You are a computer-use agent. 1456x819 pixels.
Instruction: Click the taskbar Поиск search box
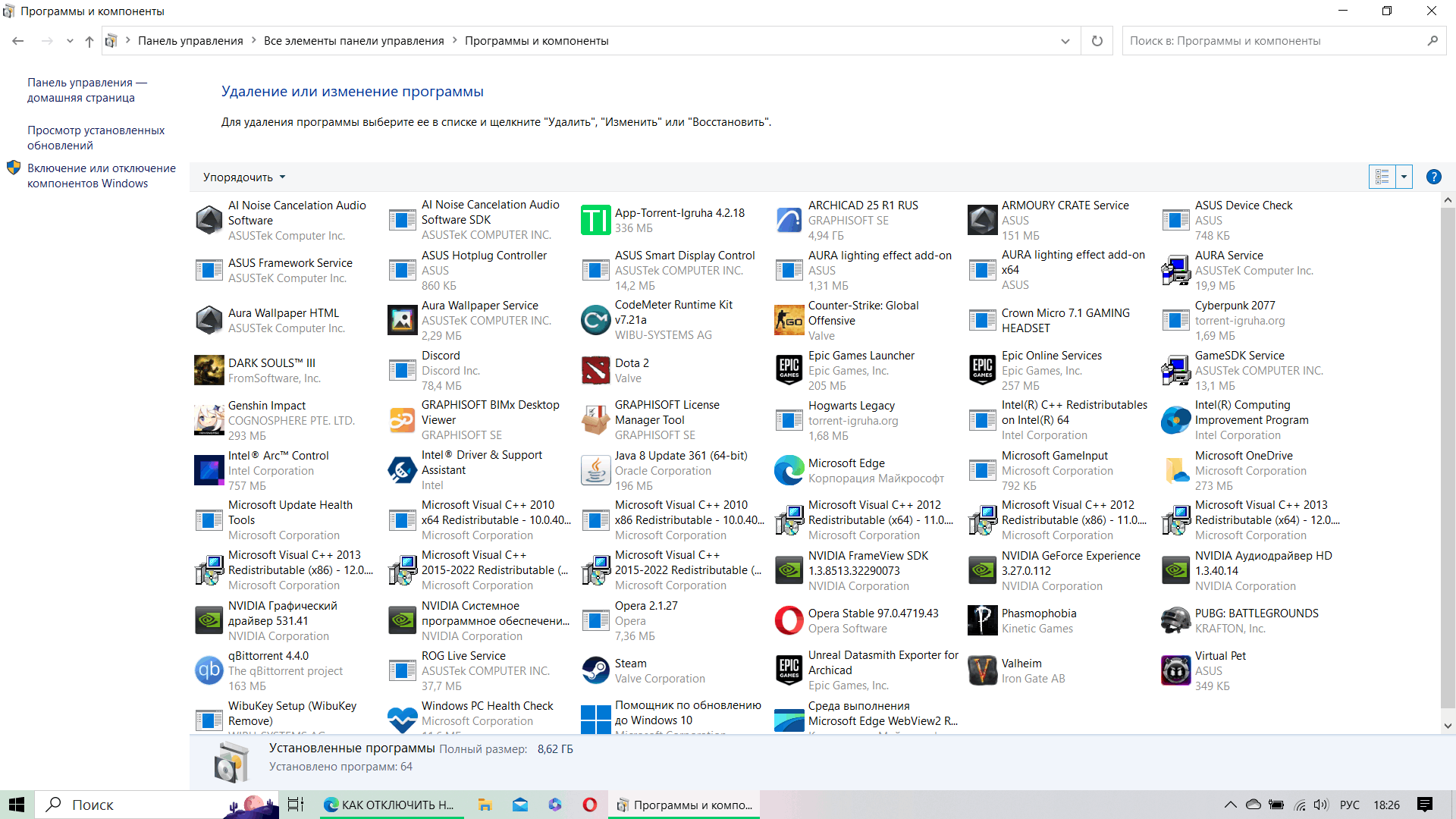pos(158,805)
